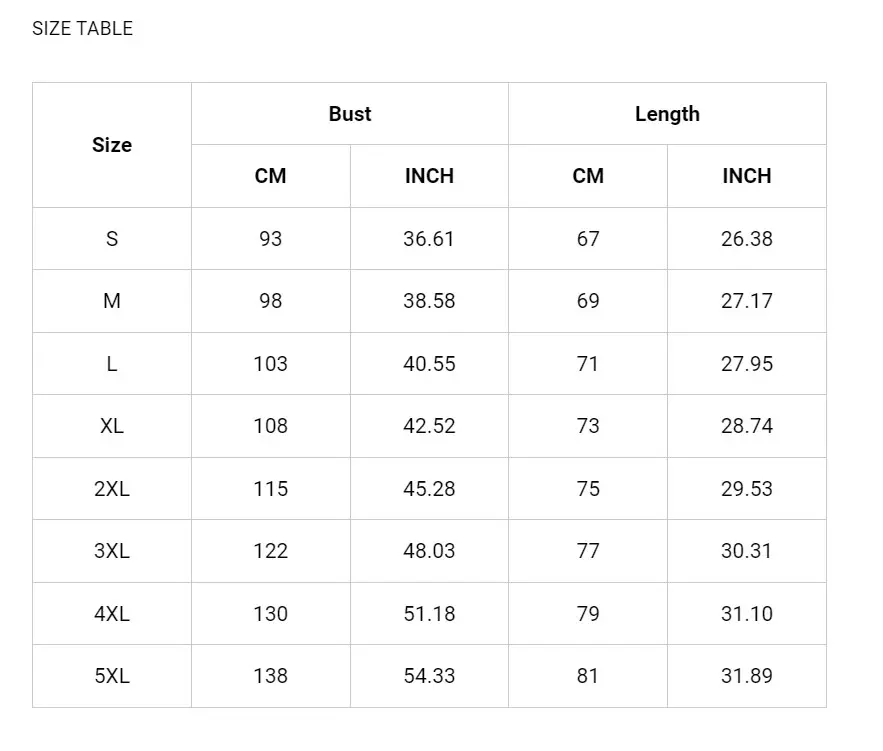883x751 pixels.
Task: Select the 130 bust cm cell
Action: tap(271, 614)
